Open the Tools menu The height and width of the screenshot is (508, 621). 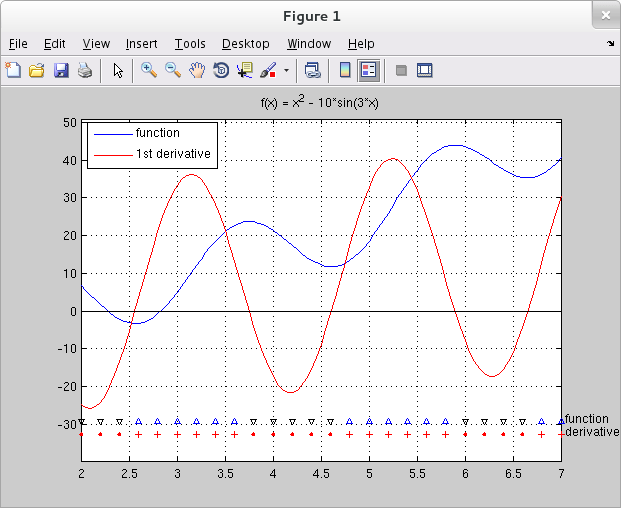point(190,44)
